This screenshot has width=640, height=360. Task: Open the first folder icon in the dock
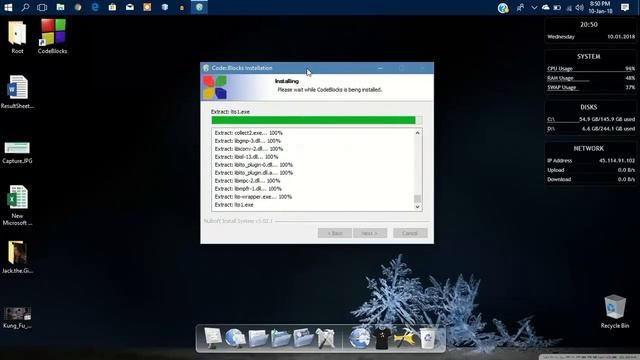pyautogui.click(x=258, y=338)
